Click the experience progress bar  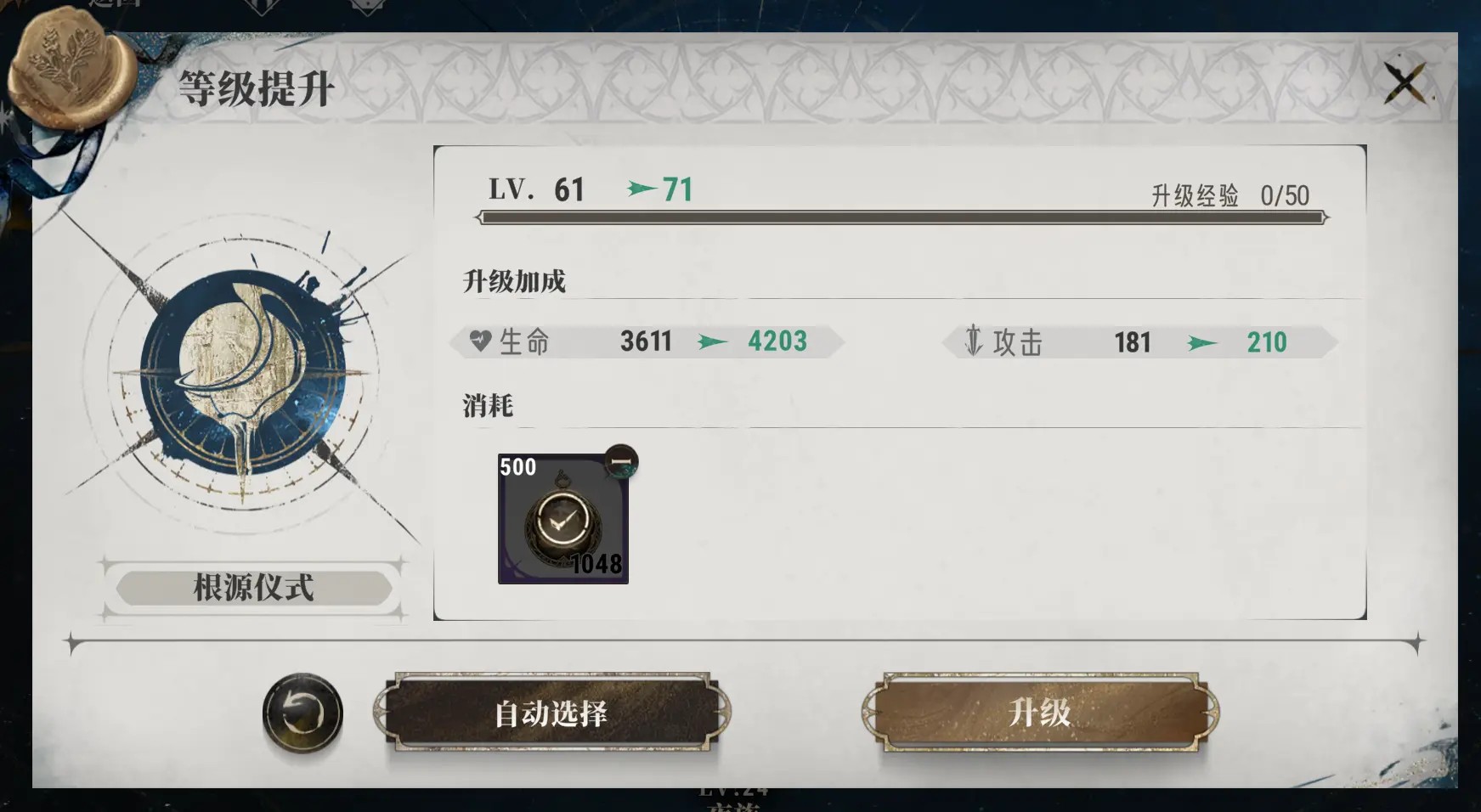901,218
